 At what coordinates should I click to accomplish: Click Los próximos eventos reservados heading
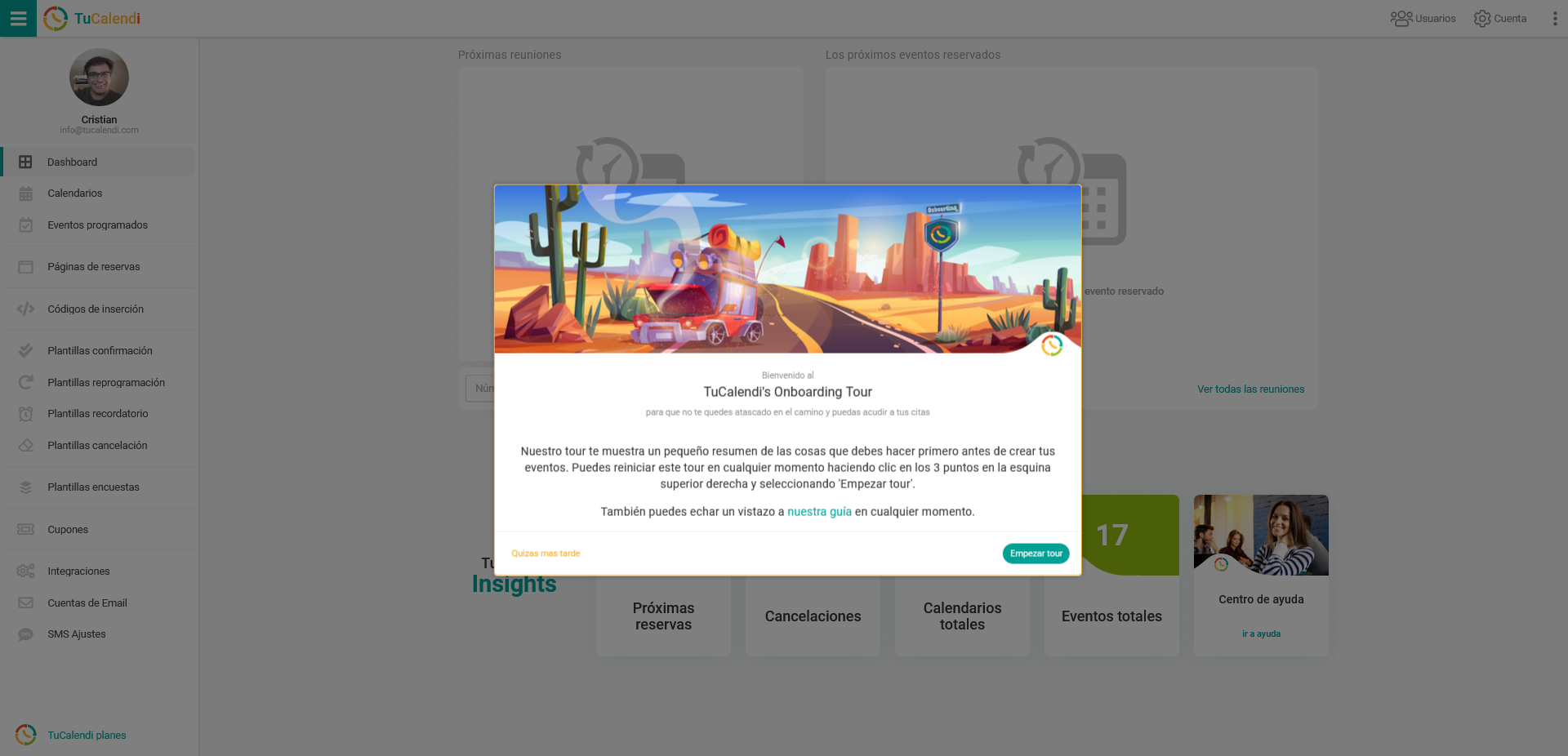(x=912, y=55)
